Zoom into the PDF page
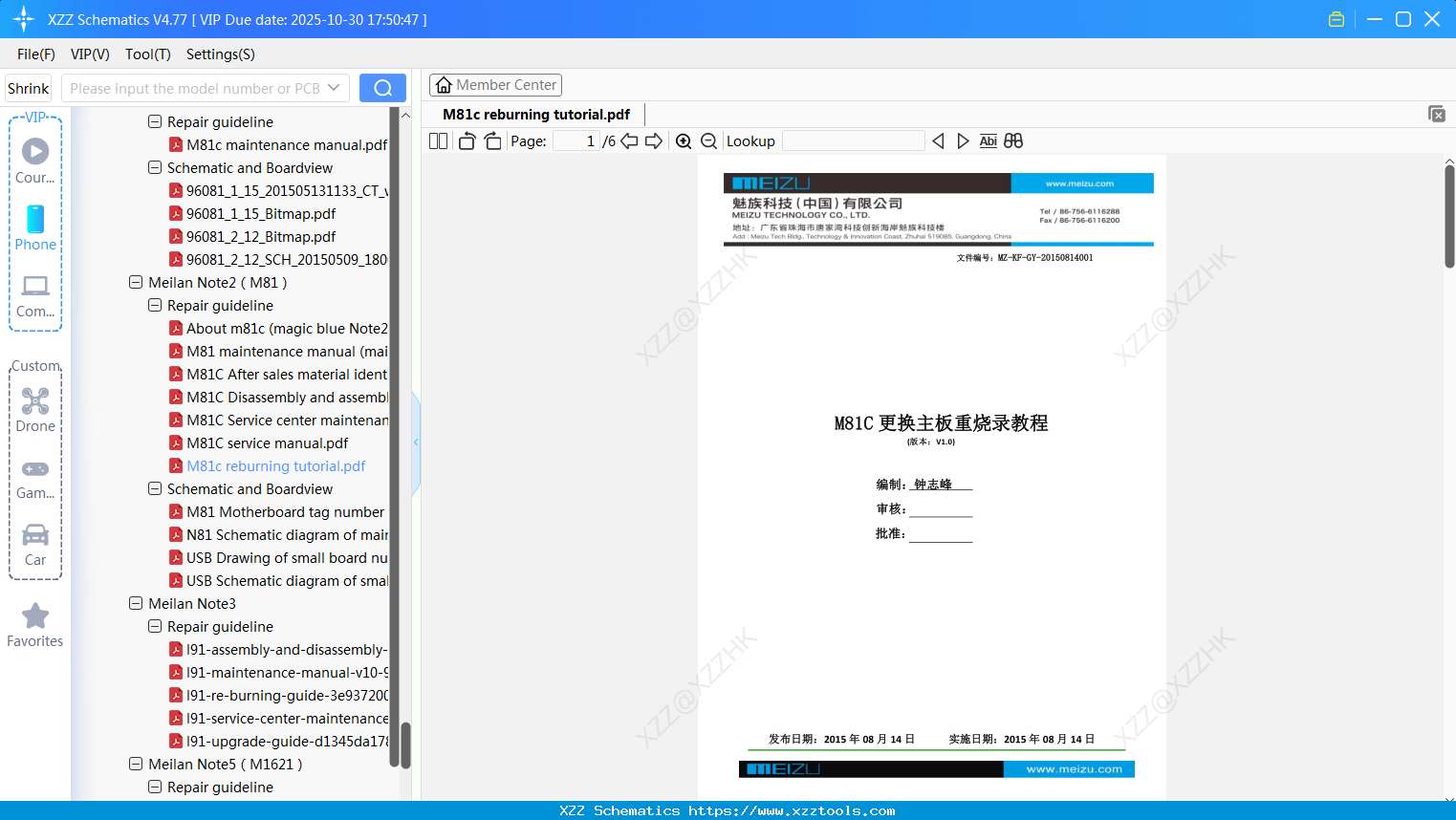 [x=684, y=140]
